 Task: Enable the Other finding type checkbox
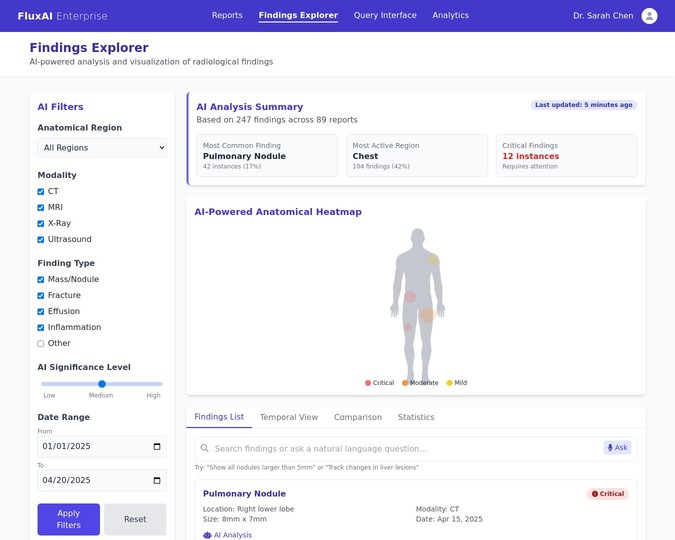click(41, 344)
